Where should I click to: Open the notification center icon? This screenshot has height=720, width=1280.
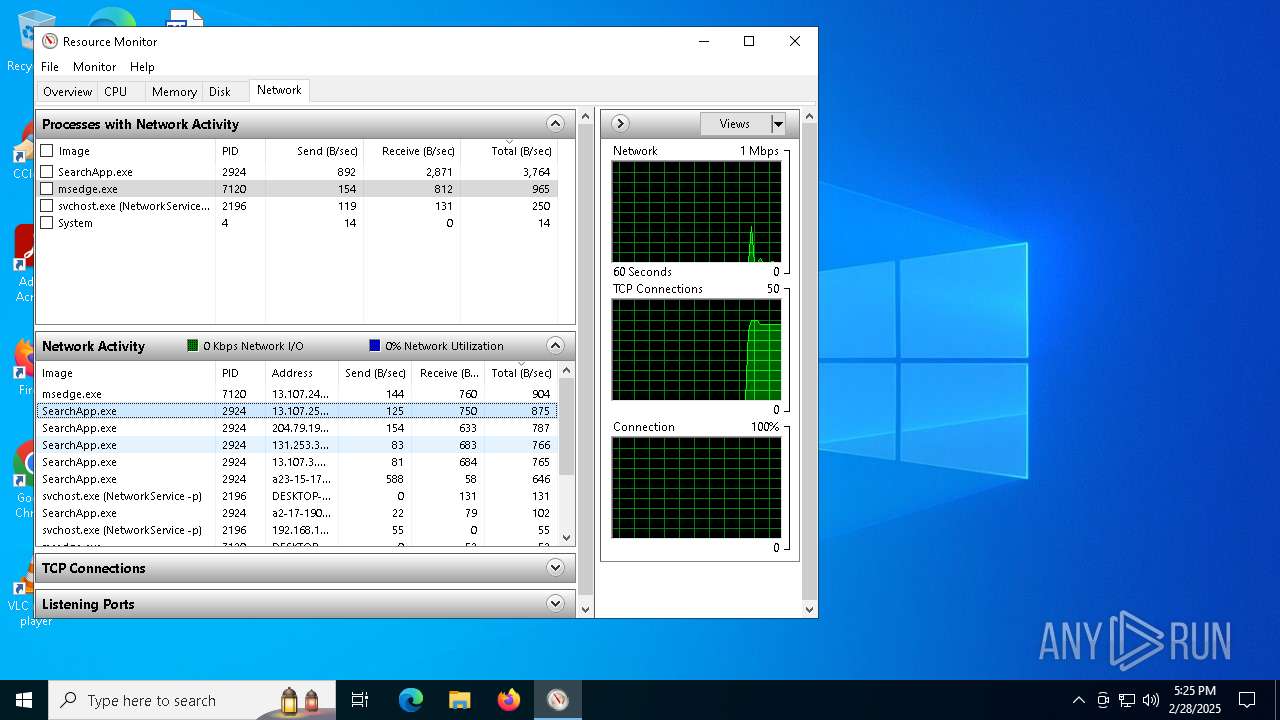coord(1247,700)
